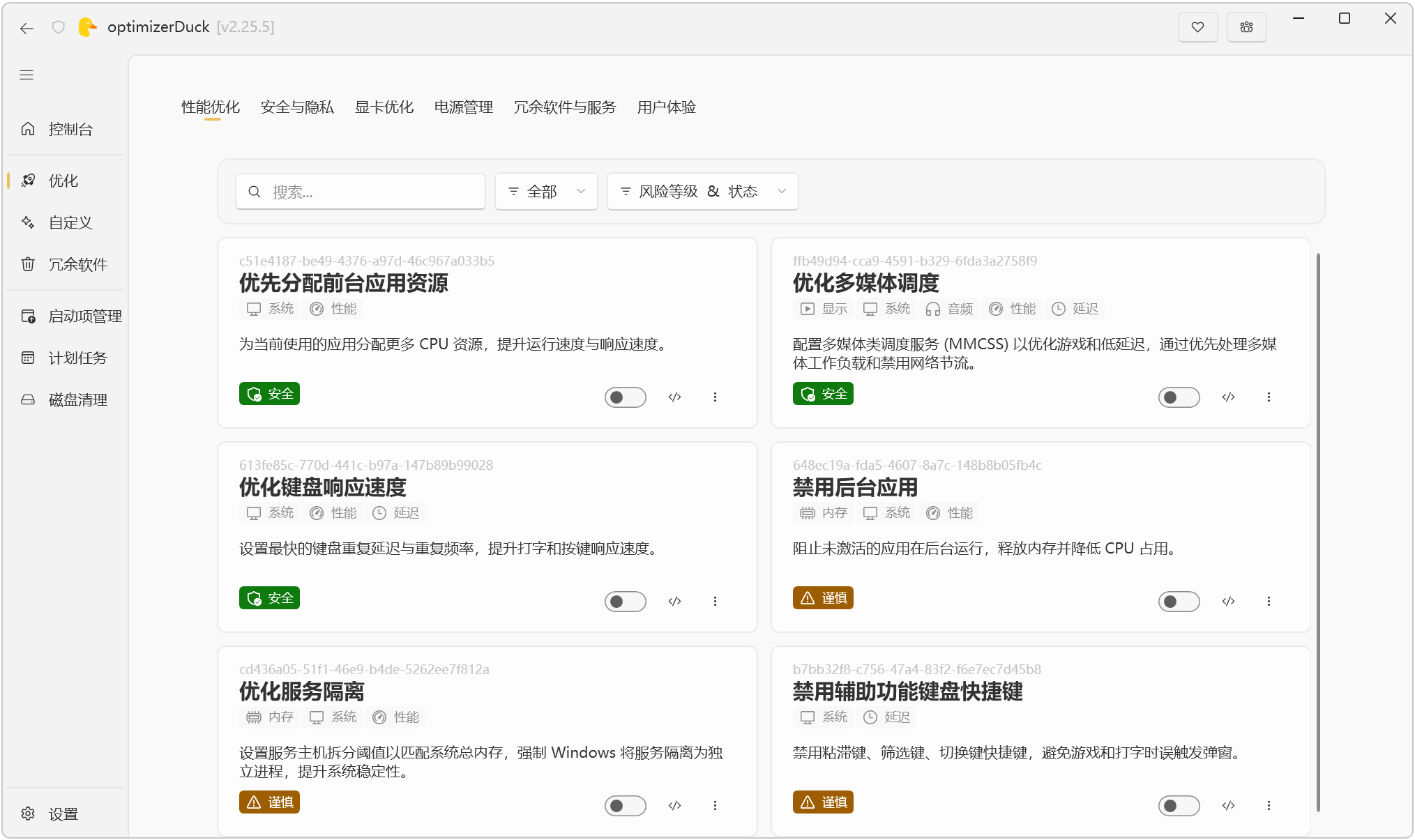Click the 延迟 tag on 优化键盘响应速度
This screenshot has height=840, width=1415.
pyautogui.click(x=395, y=513)
